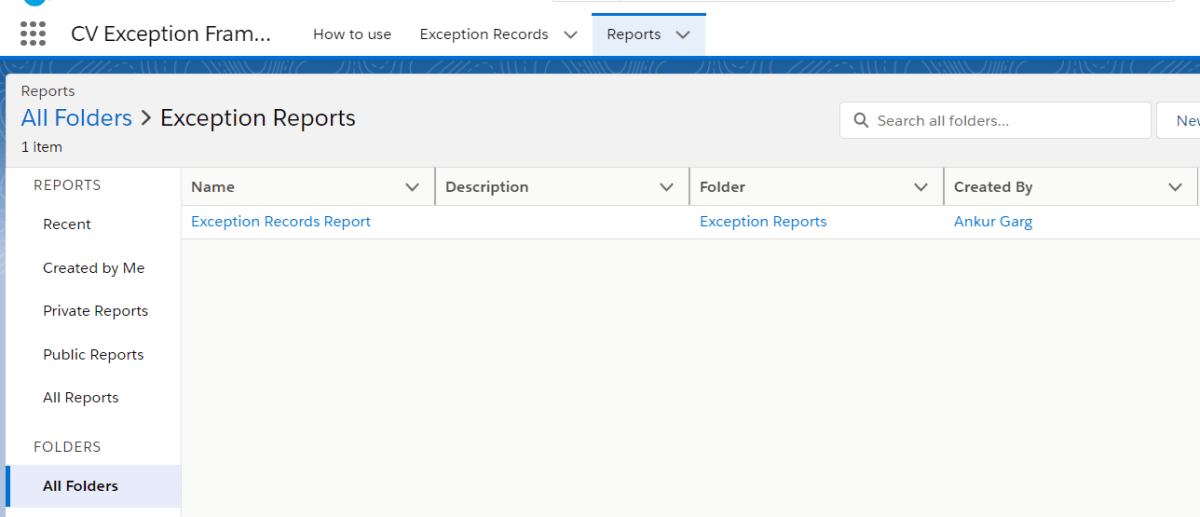The height and width of the screenshot is (517, 1200).
Task: Open the Reports tab dropdown arrow
Action: [x=683, y=34]
